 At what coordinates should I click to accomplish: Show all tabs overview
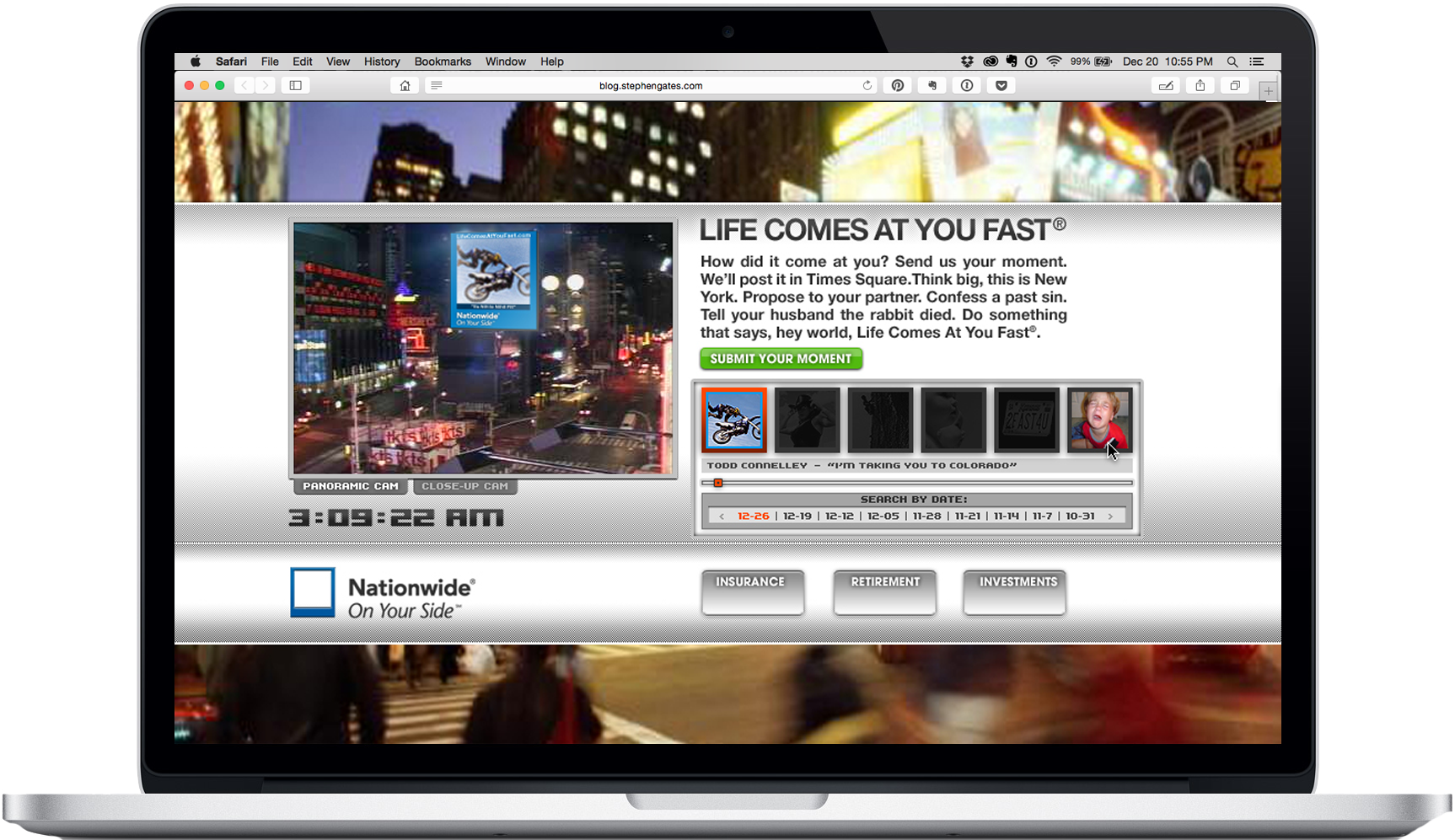tap(1235, 85)
